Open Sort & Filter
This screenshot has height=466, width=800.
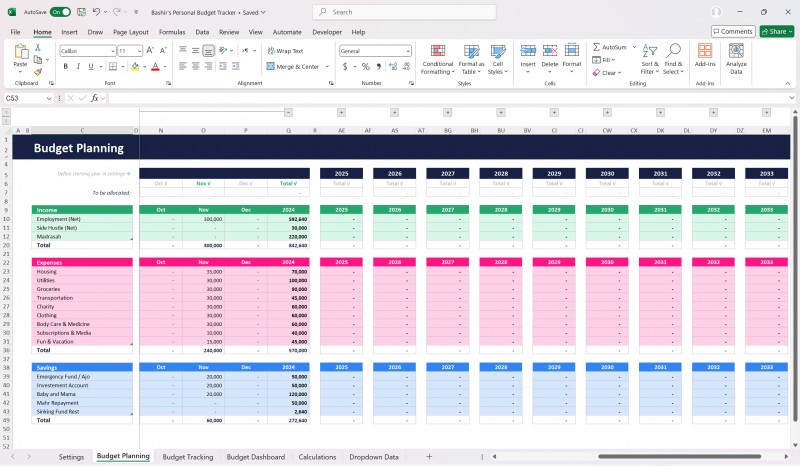click(650, 59)
